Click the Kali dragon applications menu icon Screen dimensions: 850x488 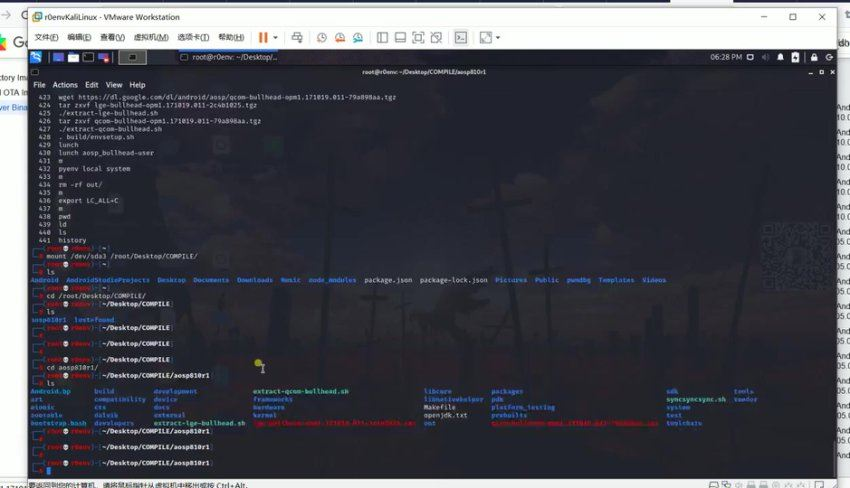(36, 57)
